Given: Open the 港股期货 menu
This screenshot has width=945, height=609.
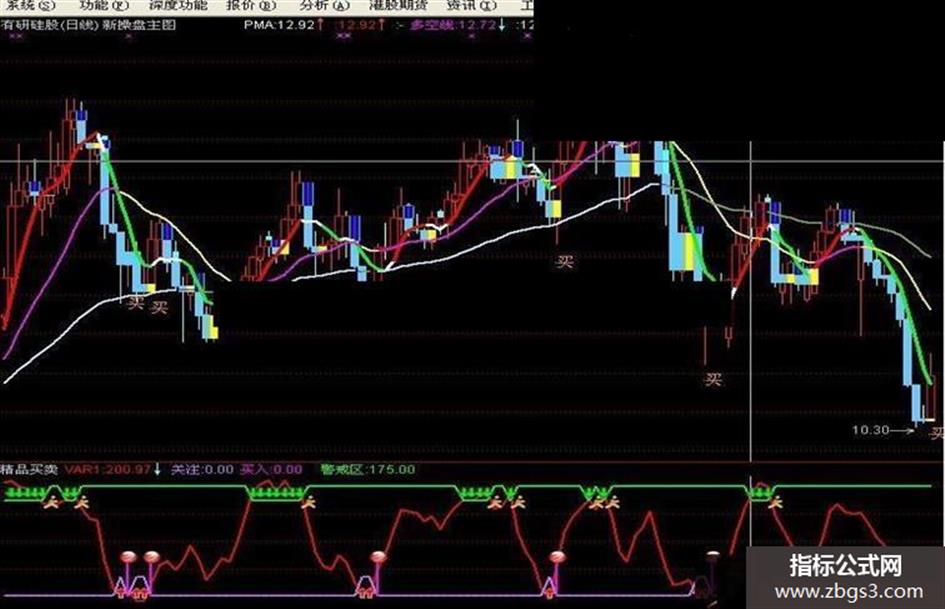Looking at the screenshot, I should point(398,5).
